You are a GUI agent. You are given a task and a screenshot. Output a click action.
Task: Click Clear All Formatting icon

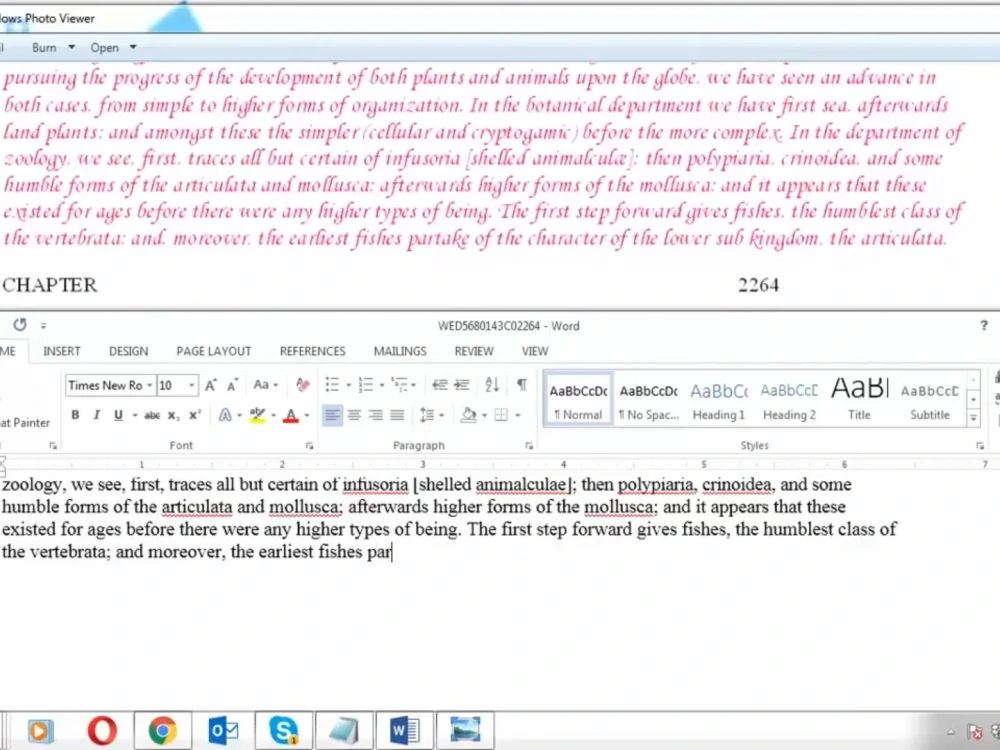point(302,385)
